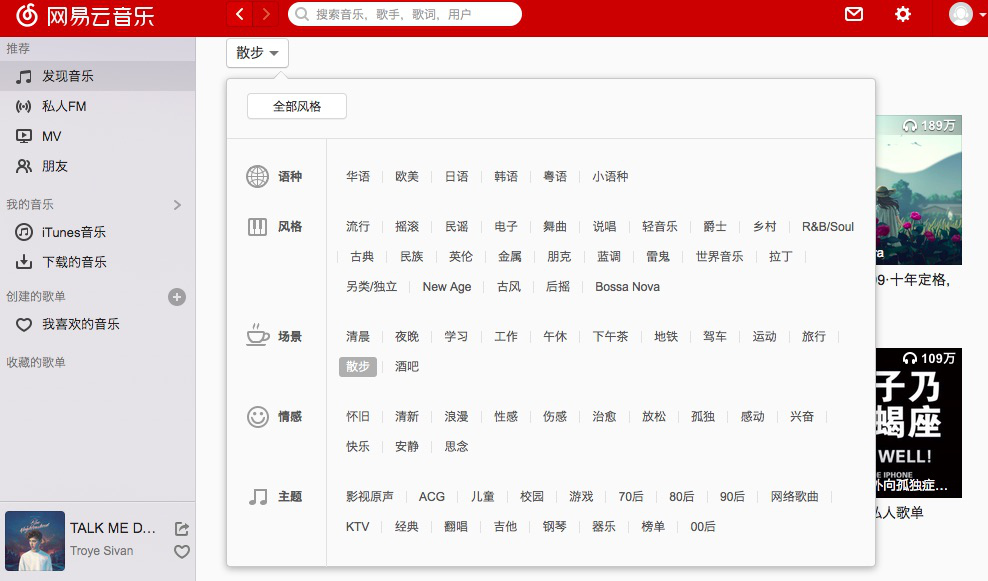Pick the 治愈 mood tag
The height and width of the screenshot is (581, 988).
[604, 417]
